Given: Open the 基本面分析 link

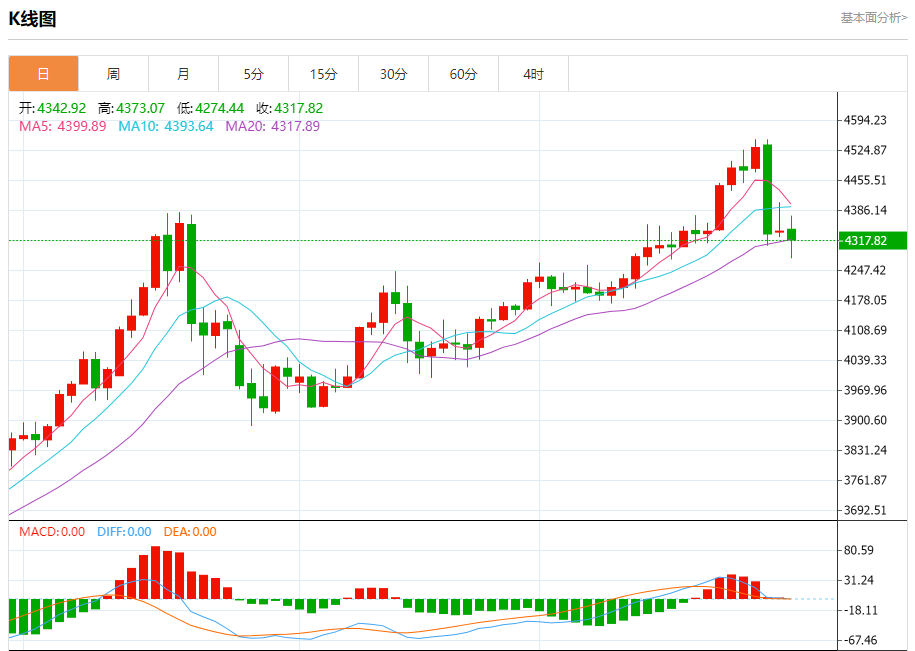Looking at the screenshot, I should pos(873,18).
